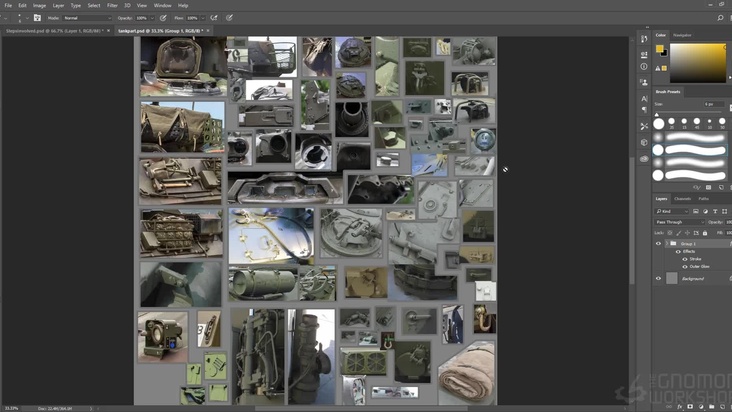Click the foreground yellow color swatch
The height and width of the screenshot is (412, 732).
coord(659,49)
